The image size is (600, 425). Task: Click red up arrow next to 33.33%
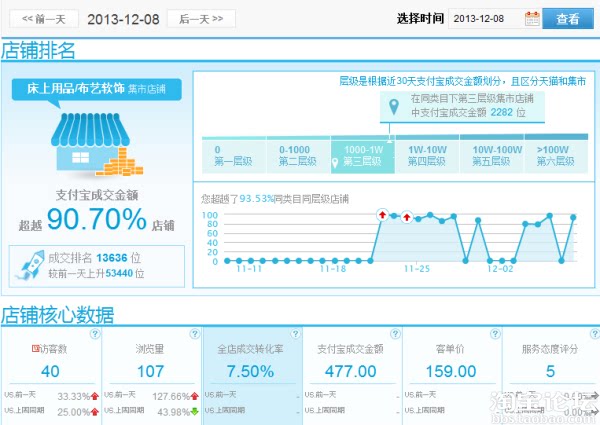pos(95,396)
